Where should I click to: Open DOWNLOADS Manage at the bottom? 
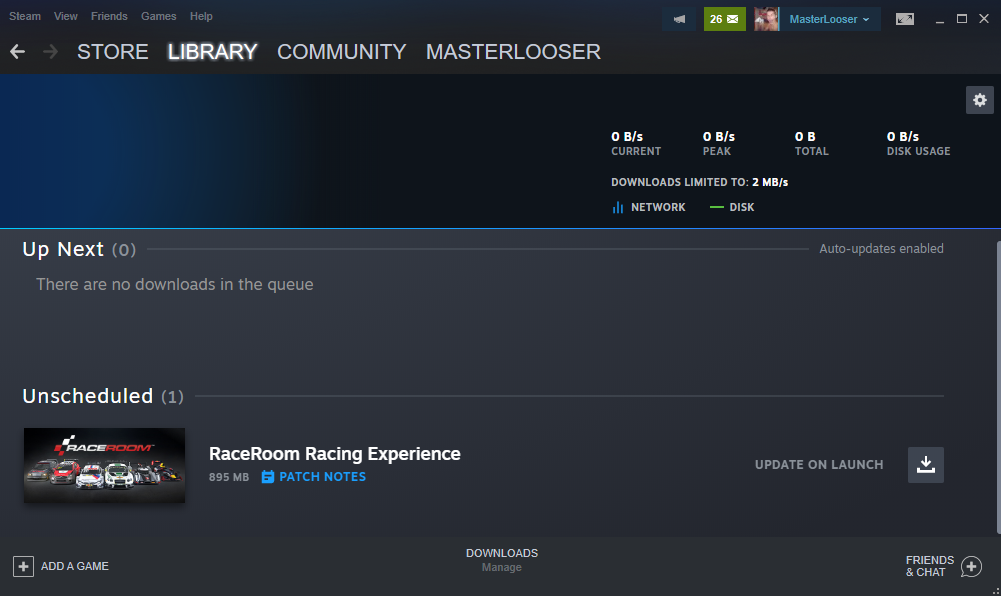(502, 560)
